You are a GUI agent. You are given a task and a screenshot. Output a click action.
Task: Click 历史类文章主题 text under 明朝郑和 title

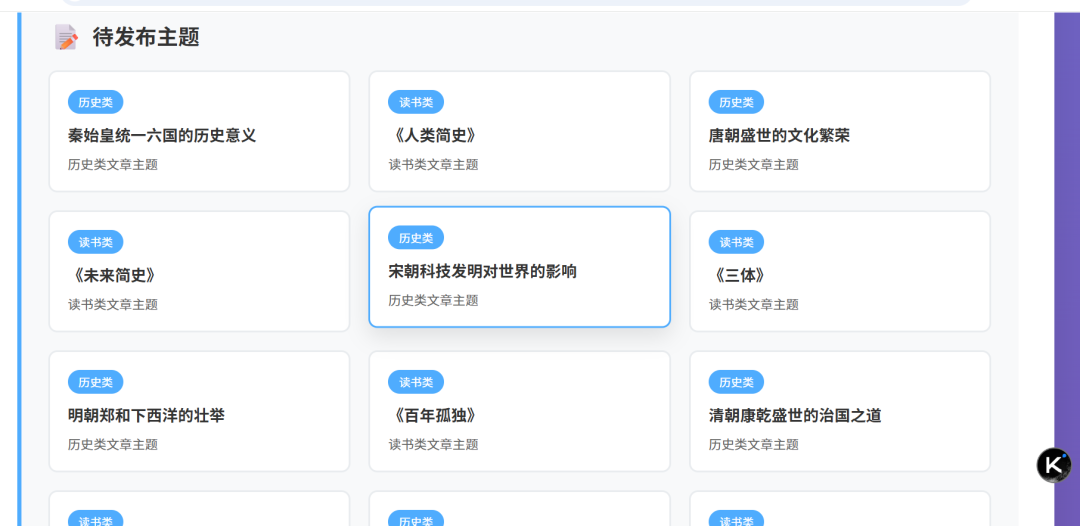(113, 444)
